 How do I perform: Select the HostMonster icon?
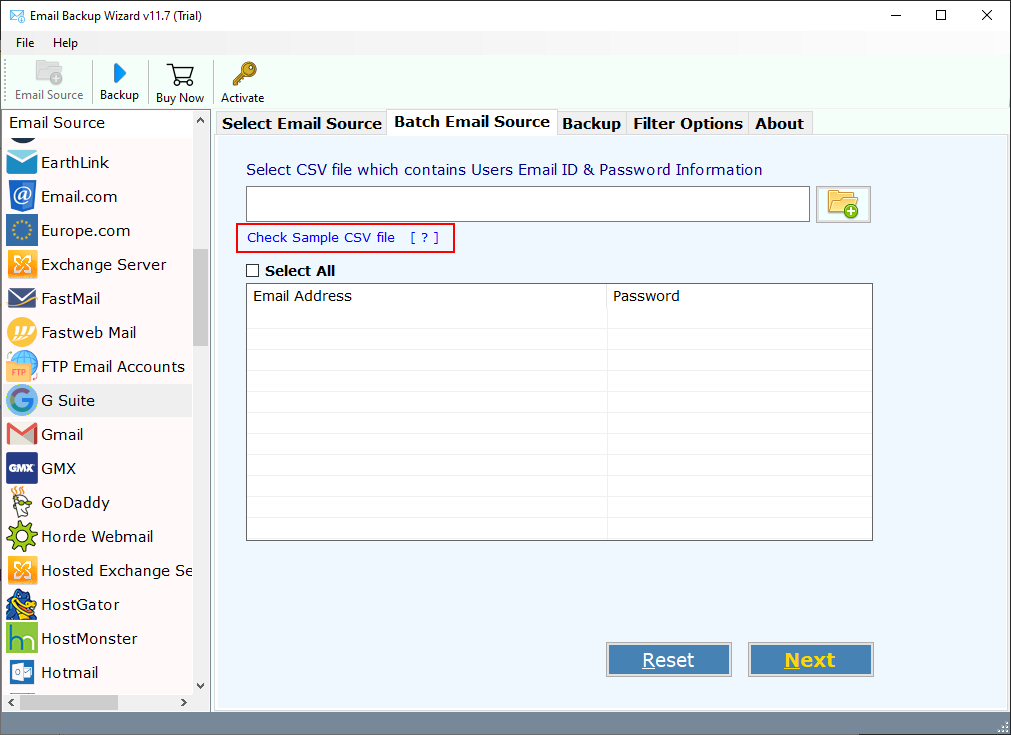click(22, 638)
